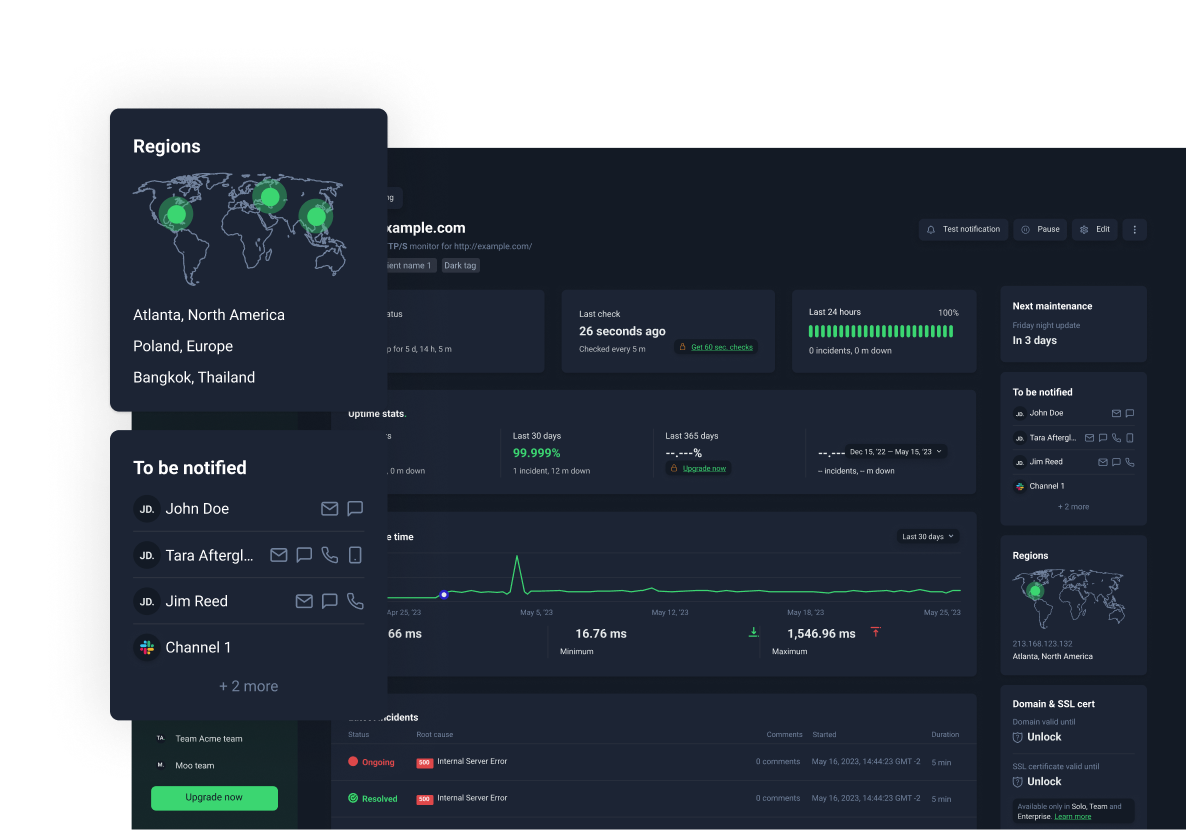Click the Slack icon beside Channel 1 in the large card
This screenshot has height=830, width=1186.
[147, 648]
